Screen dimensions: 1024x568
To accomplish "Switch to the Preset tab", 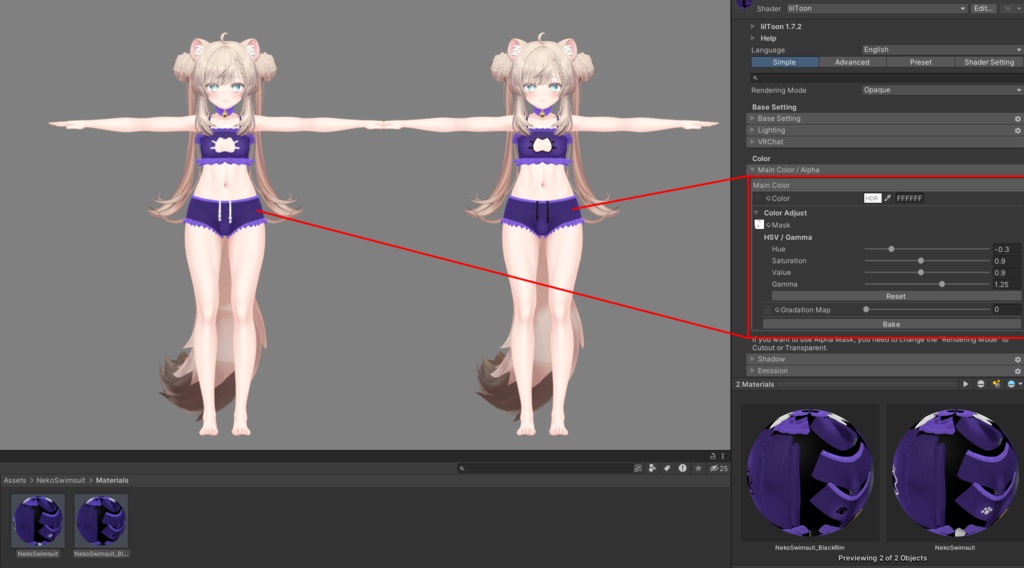I will (x=921, y=62).
